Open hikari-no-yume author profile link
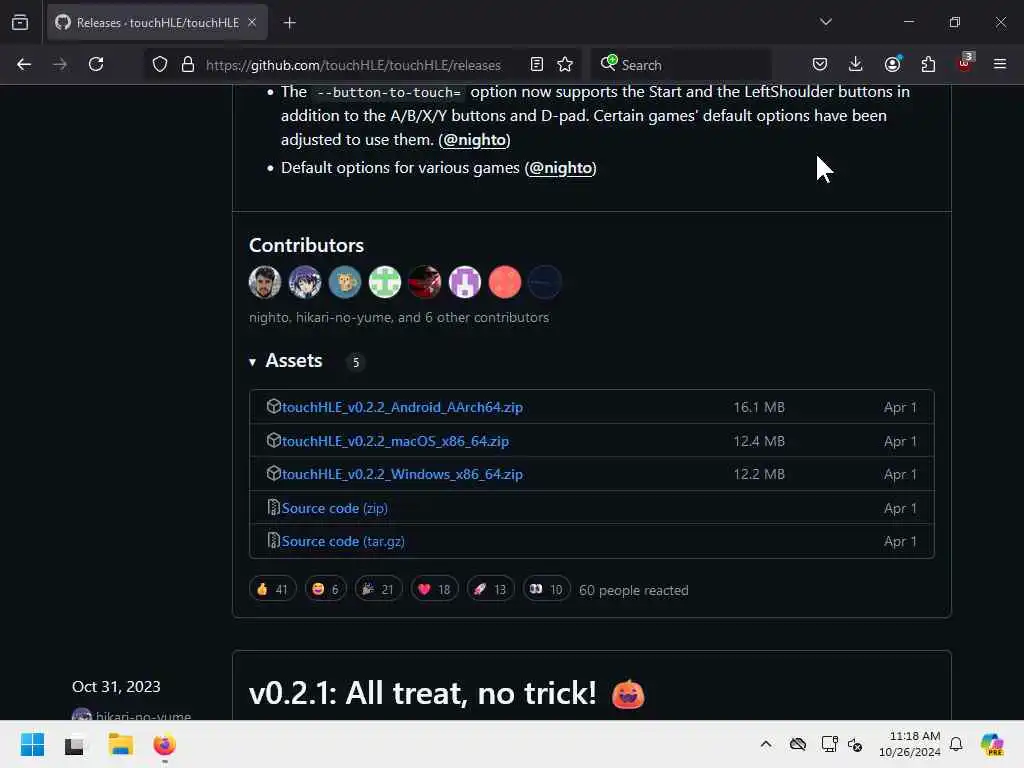 pyautogui.click(x=143, y=716)
